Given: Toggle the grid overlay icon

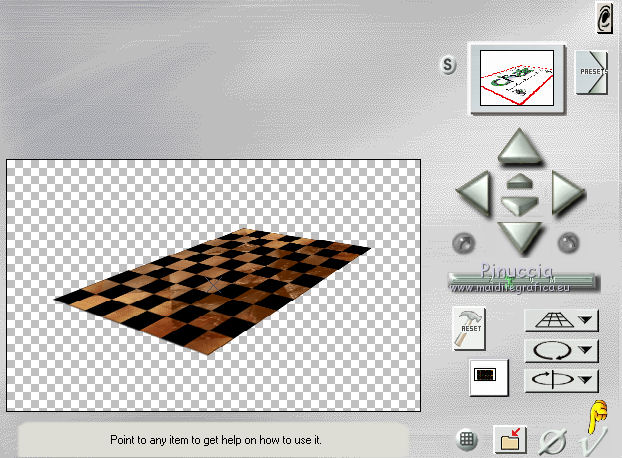Looking at the screenshot, I should (466, 439).
